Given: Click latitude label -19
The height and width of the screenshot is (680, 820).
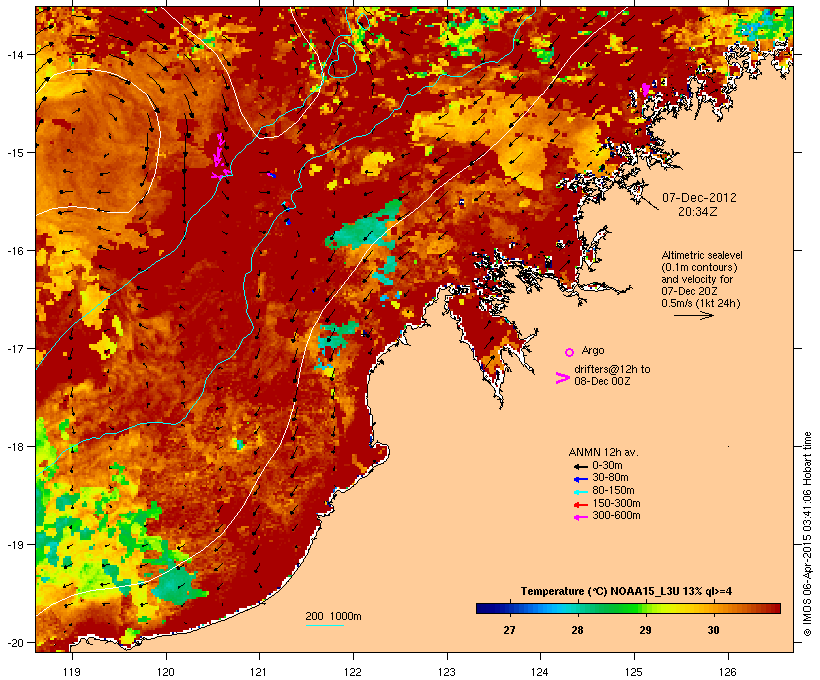Looking at the screenshot, I should [x=15, y=545].
